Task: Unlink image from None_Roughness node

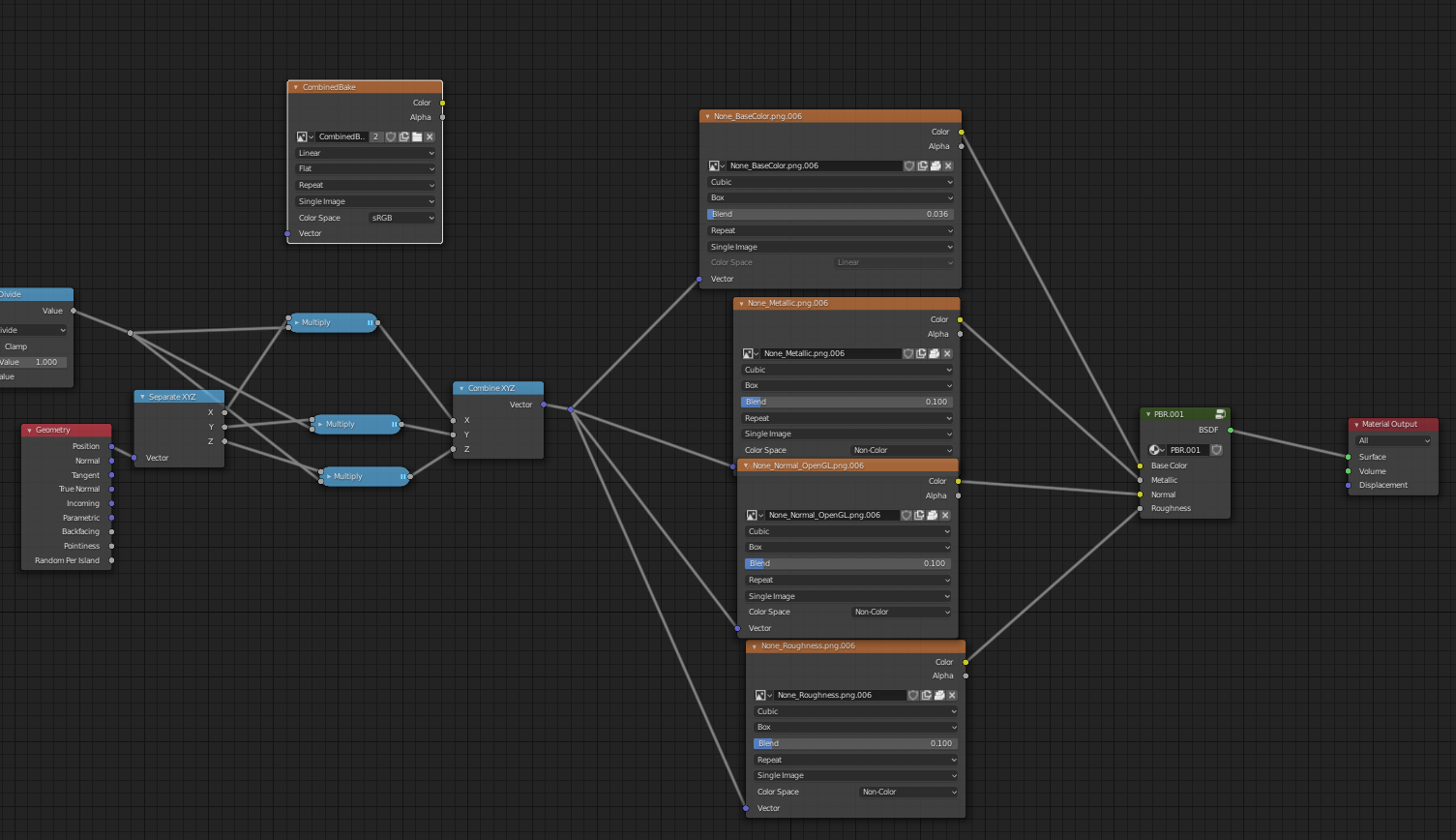Action: tap(952, 695)
